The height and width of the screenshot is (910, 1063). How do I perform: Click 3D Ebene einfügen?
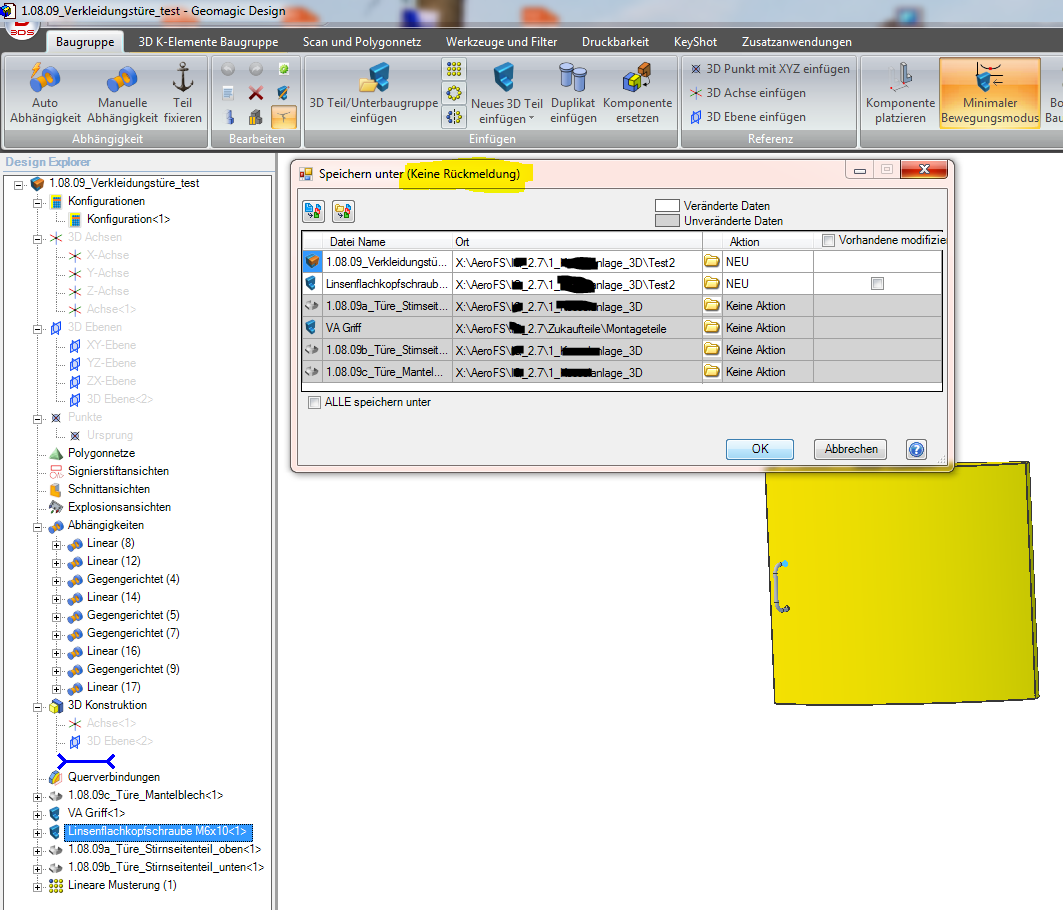tap(748, 117)
